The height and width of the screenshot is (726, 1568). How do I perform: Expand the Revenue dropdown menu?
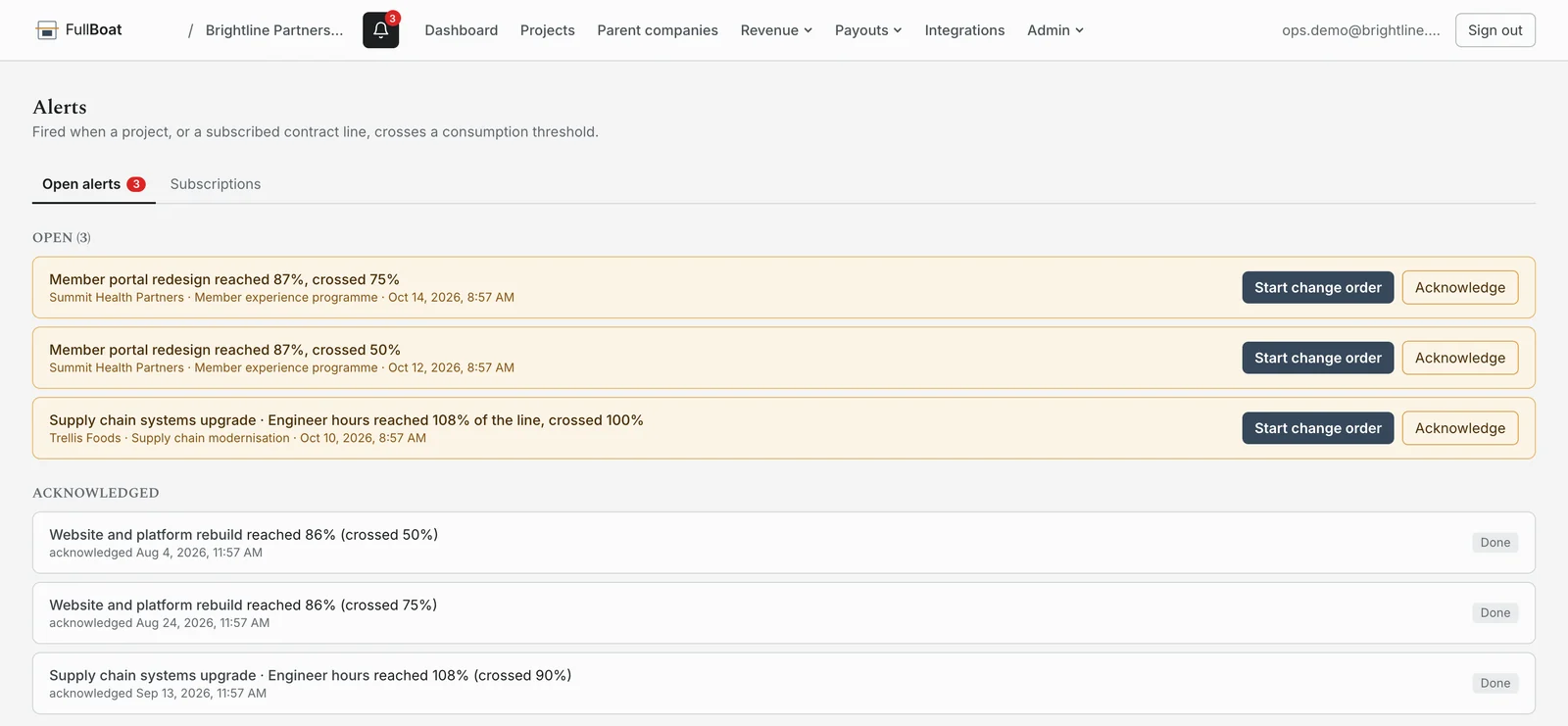pos(776,30)
